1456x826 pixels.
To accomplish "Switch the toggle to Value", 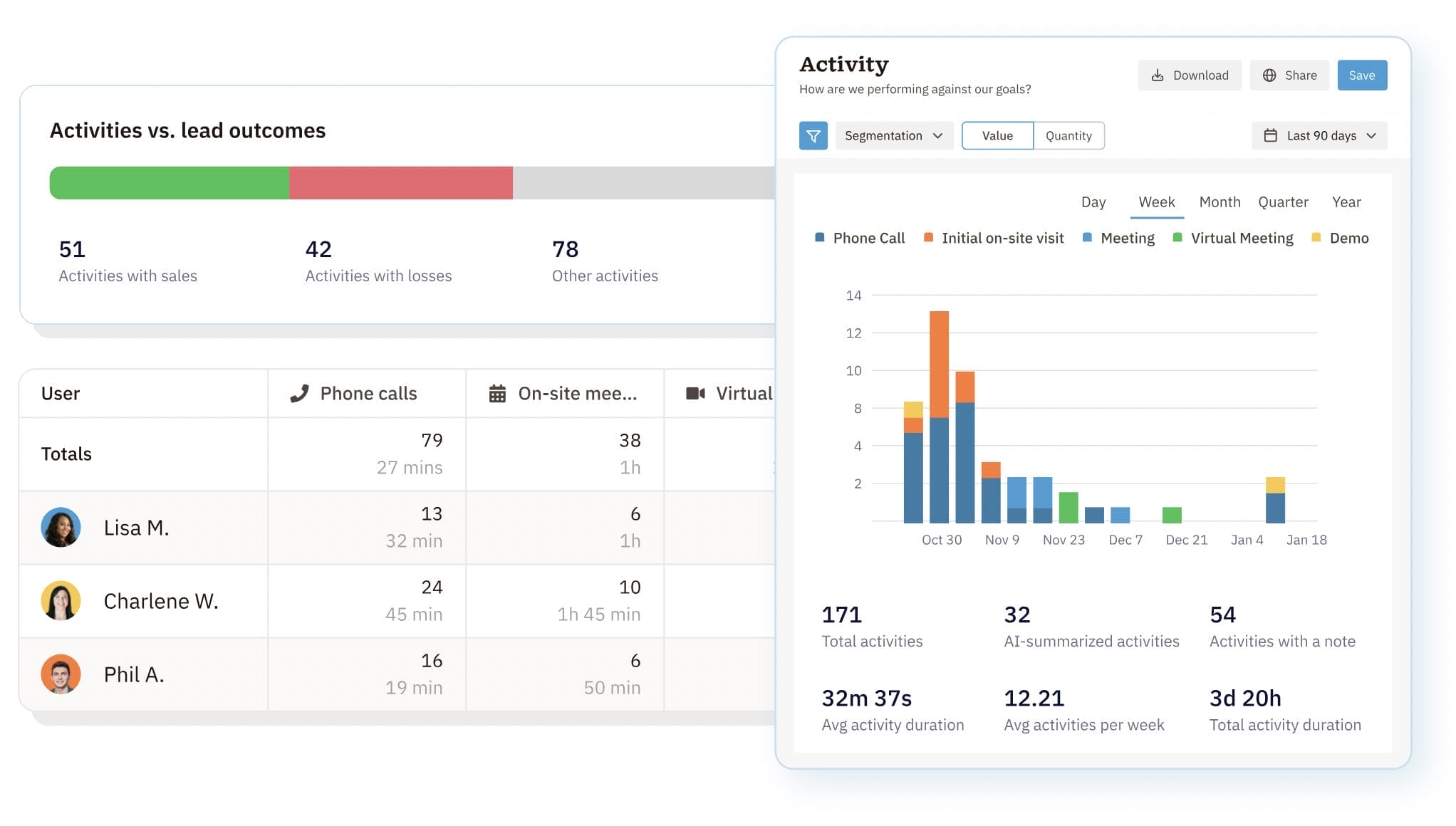I will 997,135.
